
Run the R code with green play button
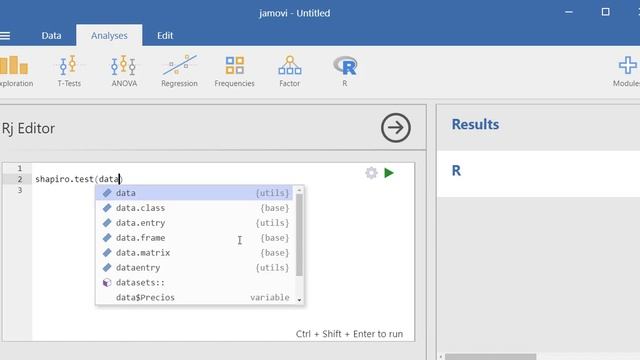point(389,173)
